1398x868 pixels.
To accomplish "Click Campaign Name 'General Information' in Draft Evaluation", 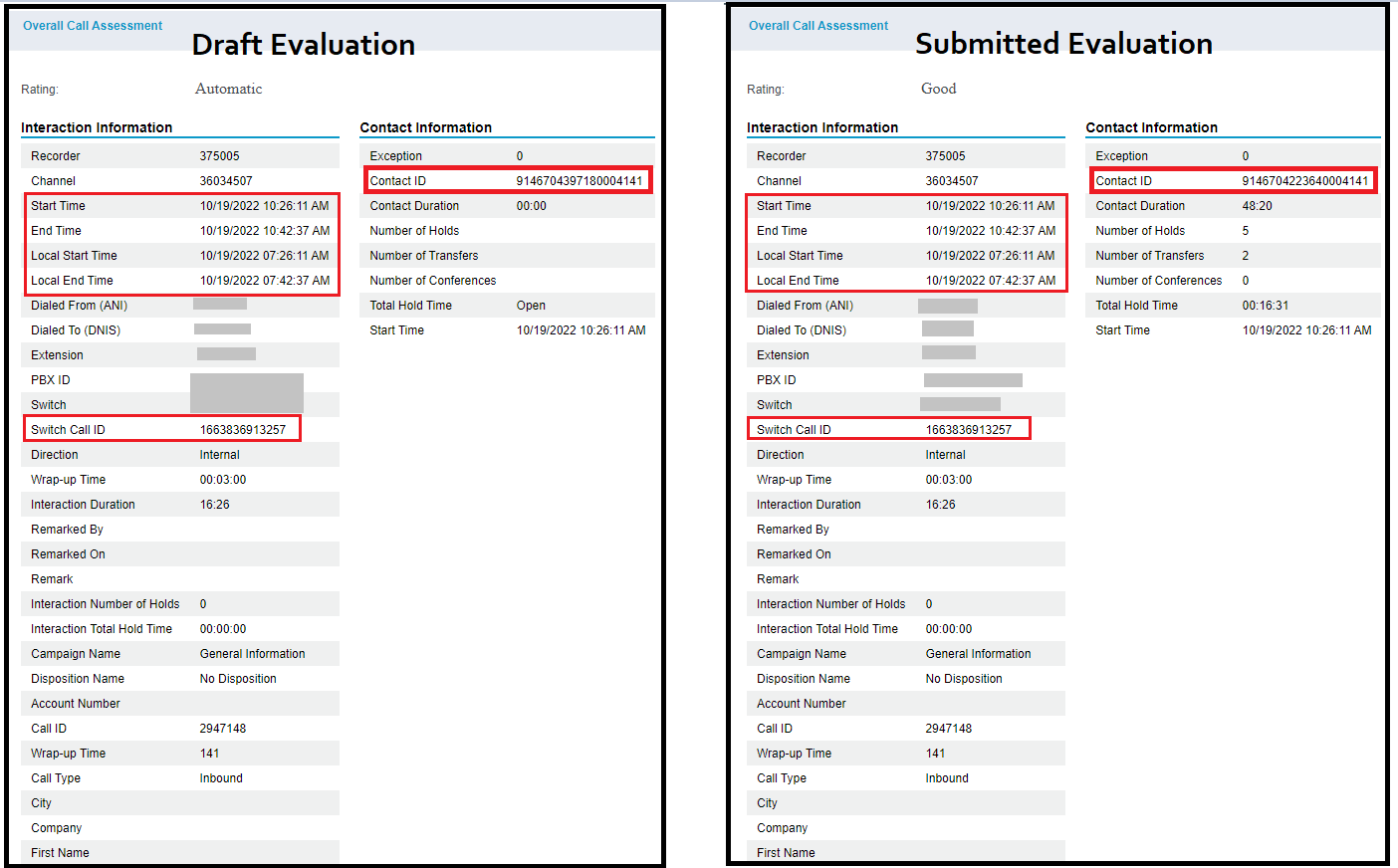I will [253, 654].
